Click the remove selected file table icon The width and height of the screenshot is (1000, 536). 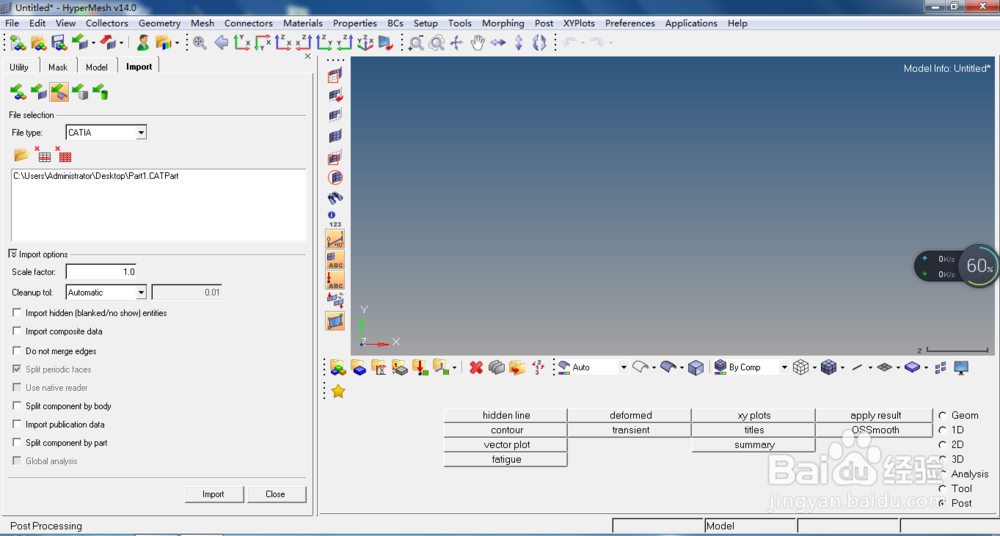43,154
